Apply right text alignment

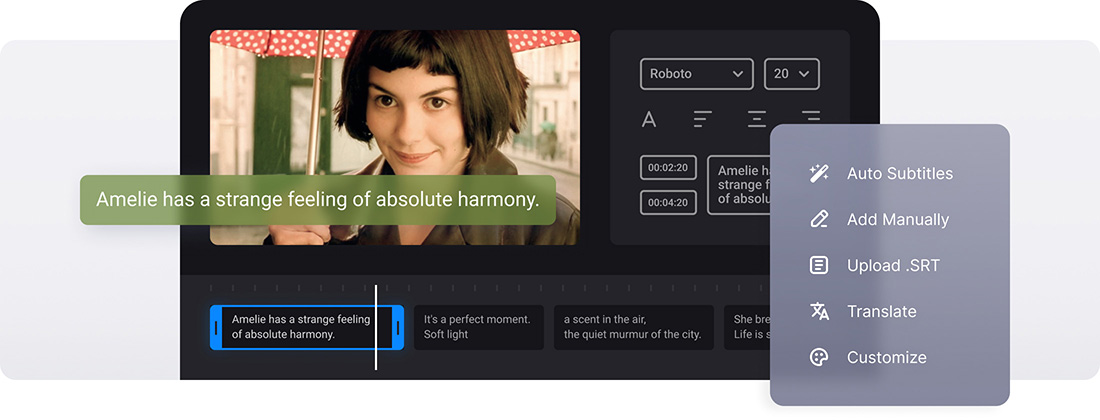810,118
